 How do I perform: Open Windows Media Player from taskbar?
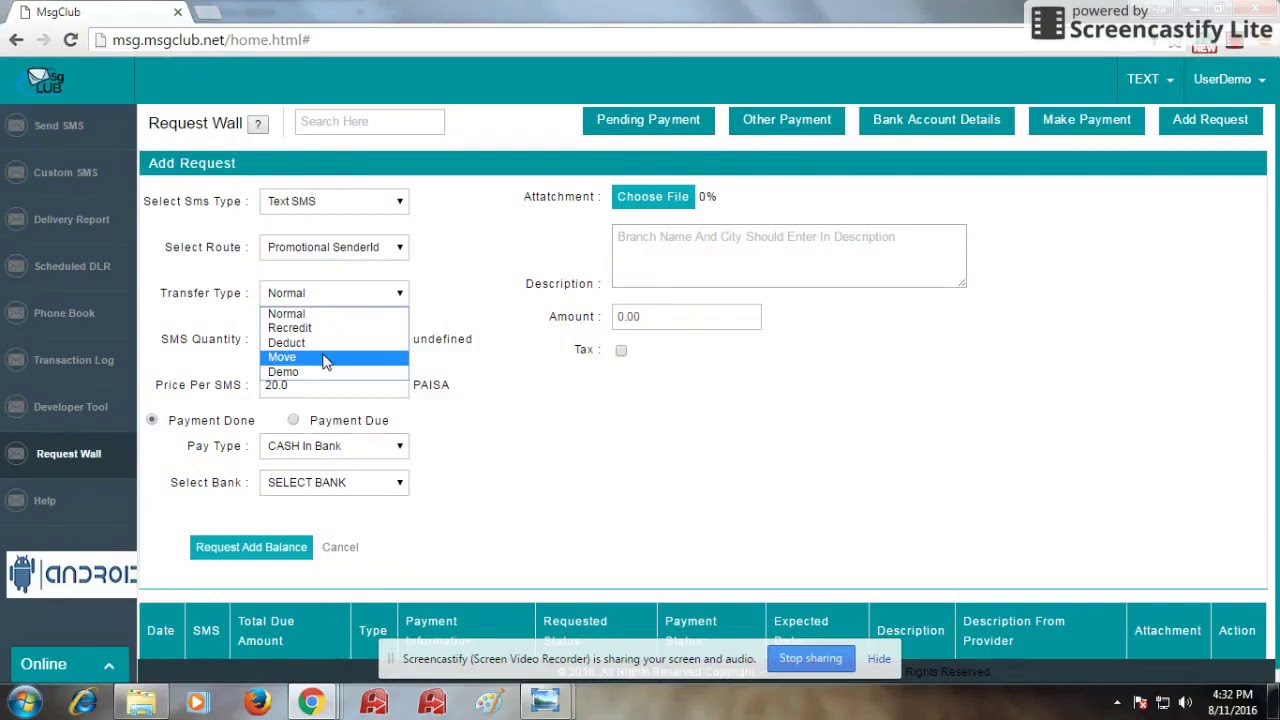pyautogui.click(x=197, y=702)
